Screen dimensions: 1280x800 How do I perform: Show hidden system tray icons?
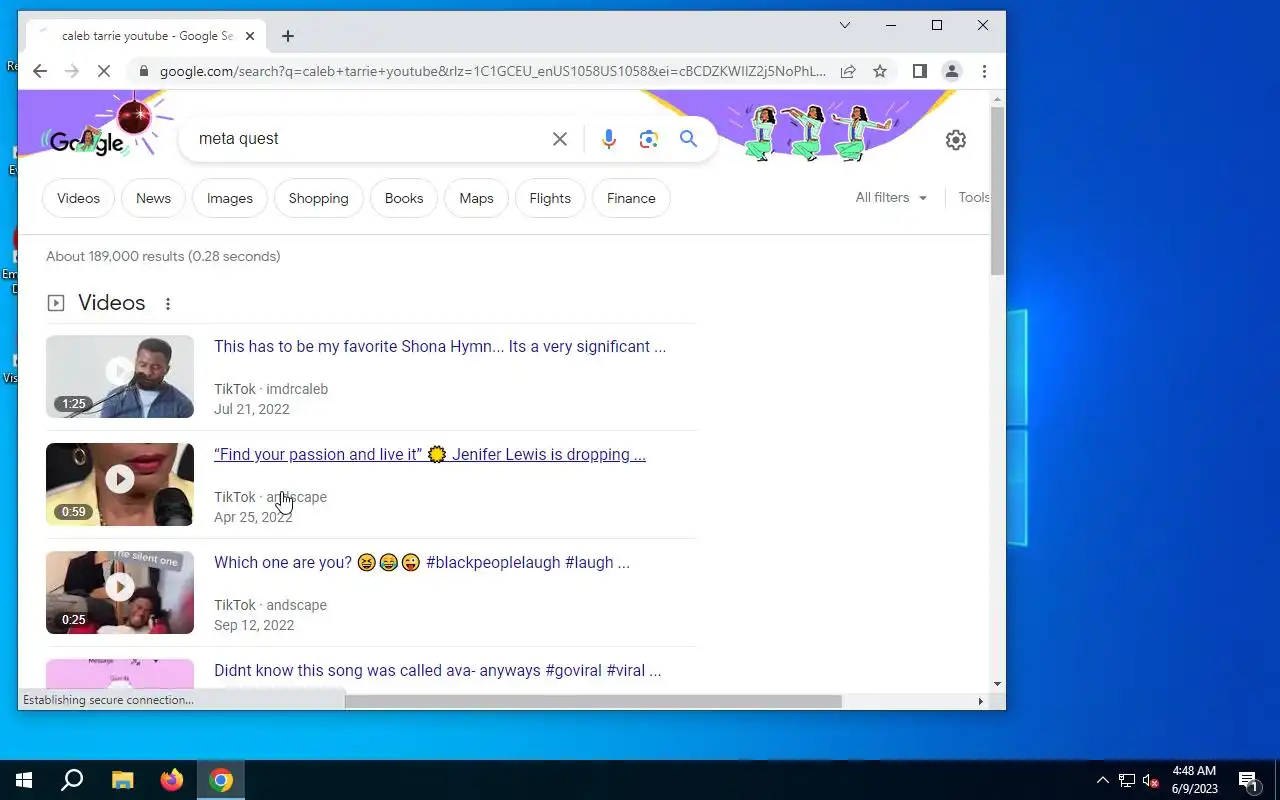tap(1103, 781)
